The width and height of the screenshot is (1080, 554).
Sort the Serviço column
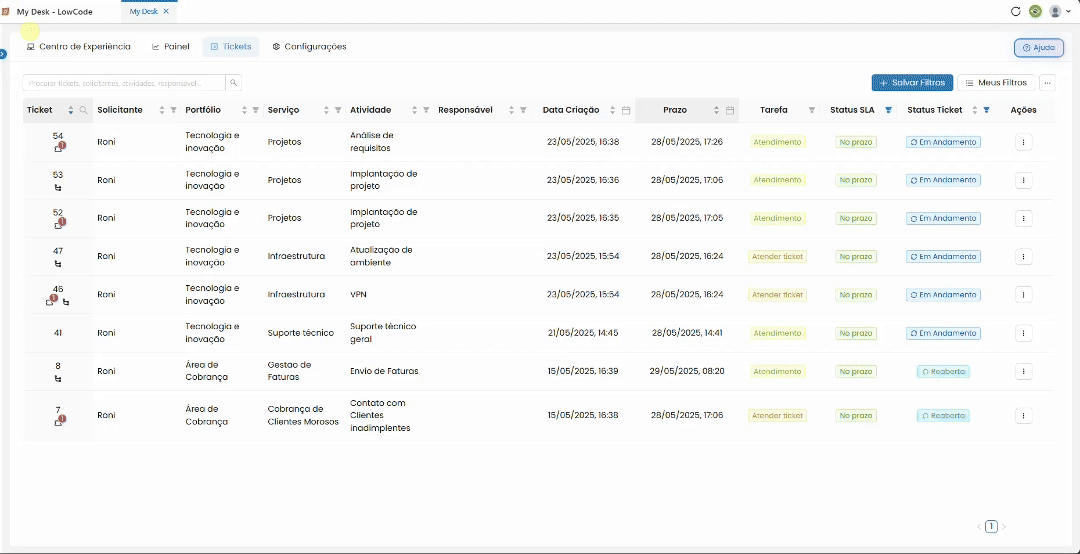click(x=326, y=110)
